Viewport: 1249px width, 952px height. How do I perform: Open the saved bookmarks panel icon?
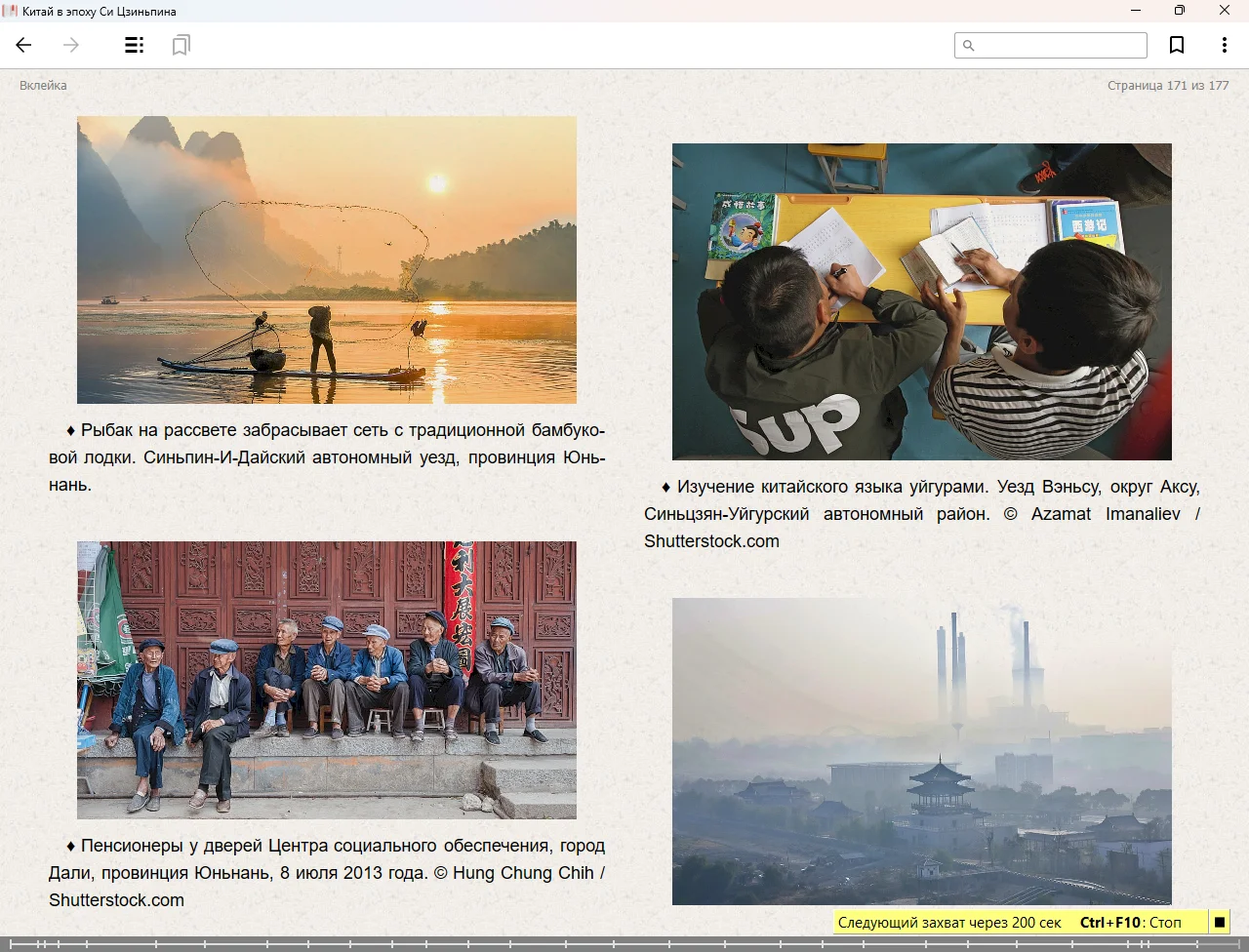181,45
